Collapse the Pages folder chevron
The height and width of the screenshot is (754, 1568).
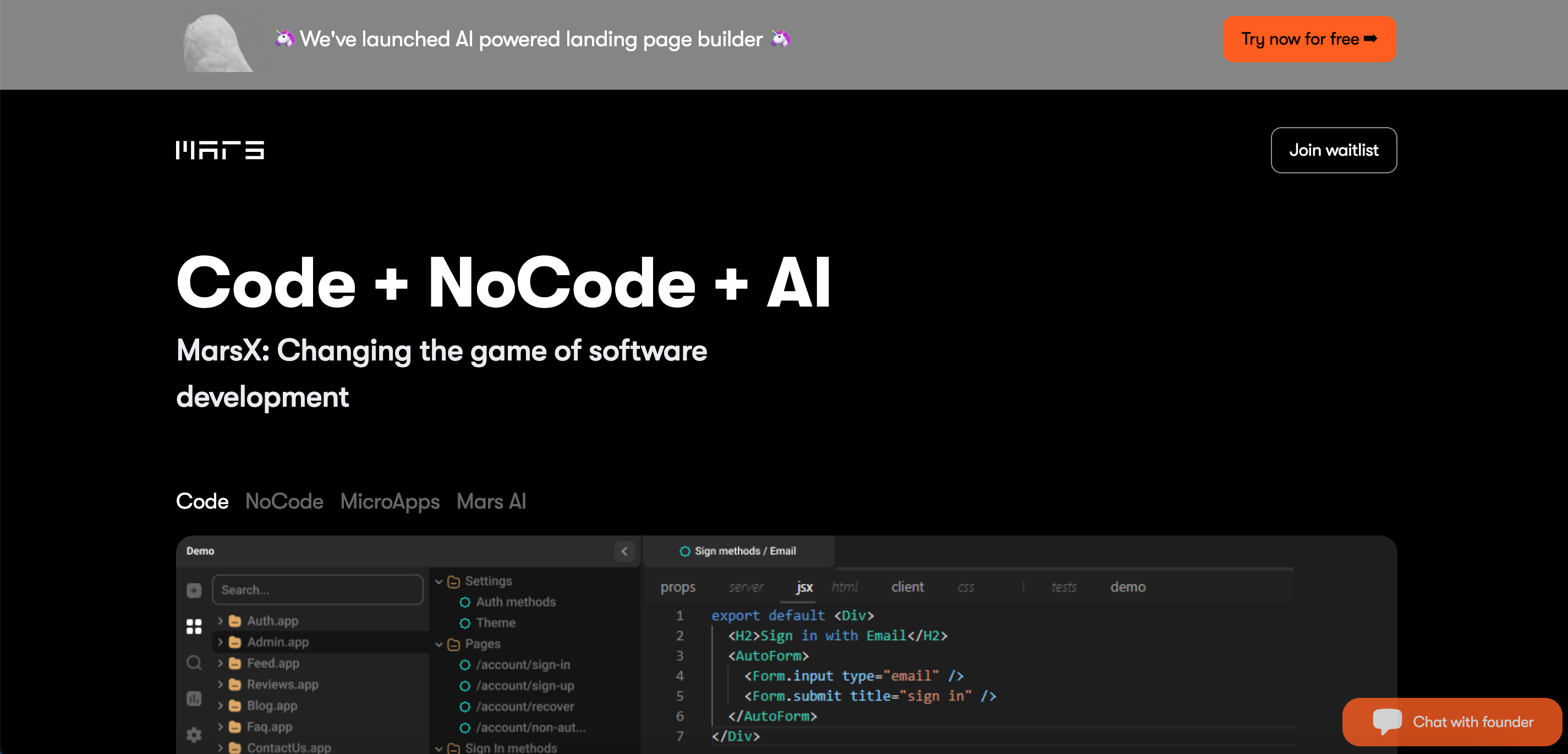click(x=439, y=644)
